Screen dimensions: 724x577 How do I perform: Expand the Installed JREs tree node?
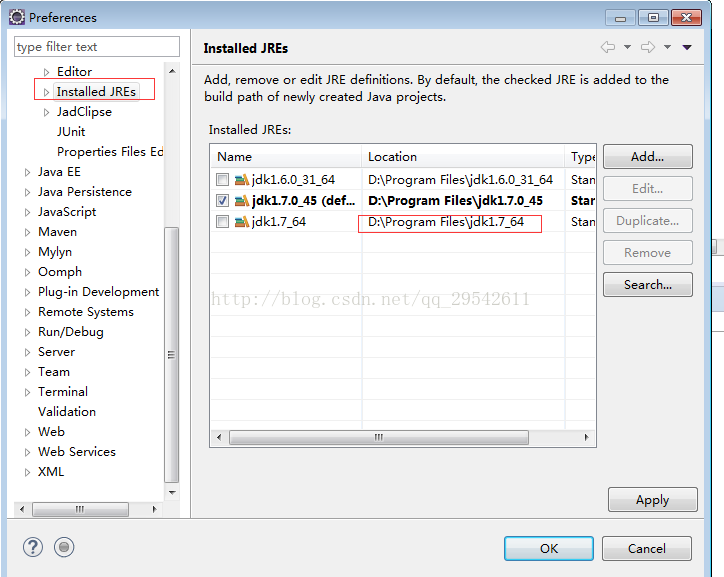click(46, 92)
